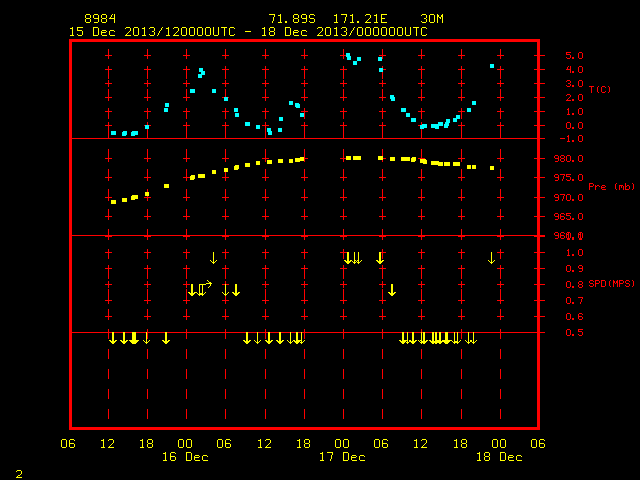640x480 pixels.
Task: Select the last yellow pressure point at far right
Action: [x=492, y=168]
